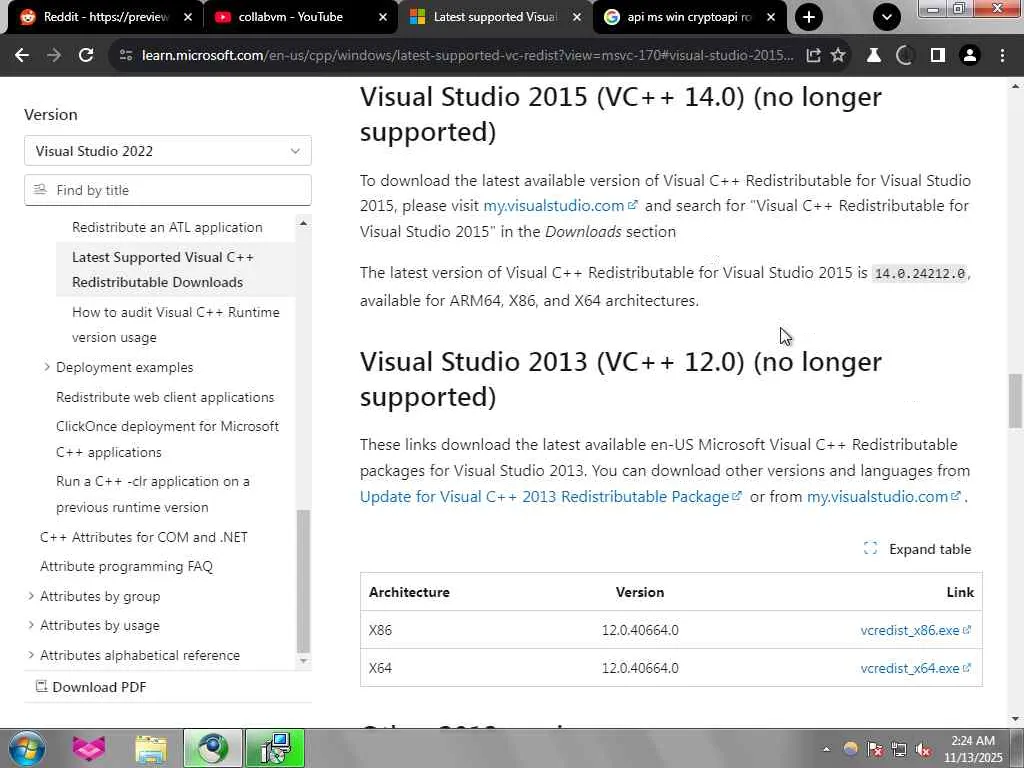This screenshot has width=1024, height=768.
Task: Click the browser forward arrow
Action: pos(54,56)
